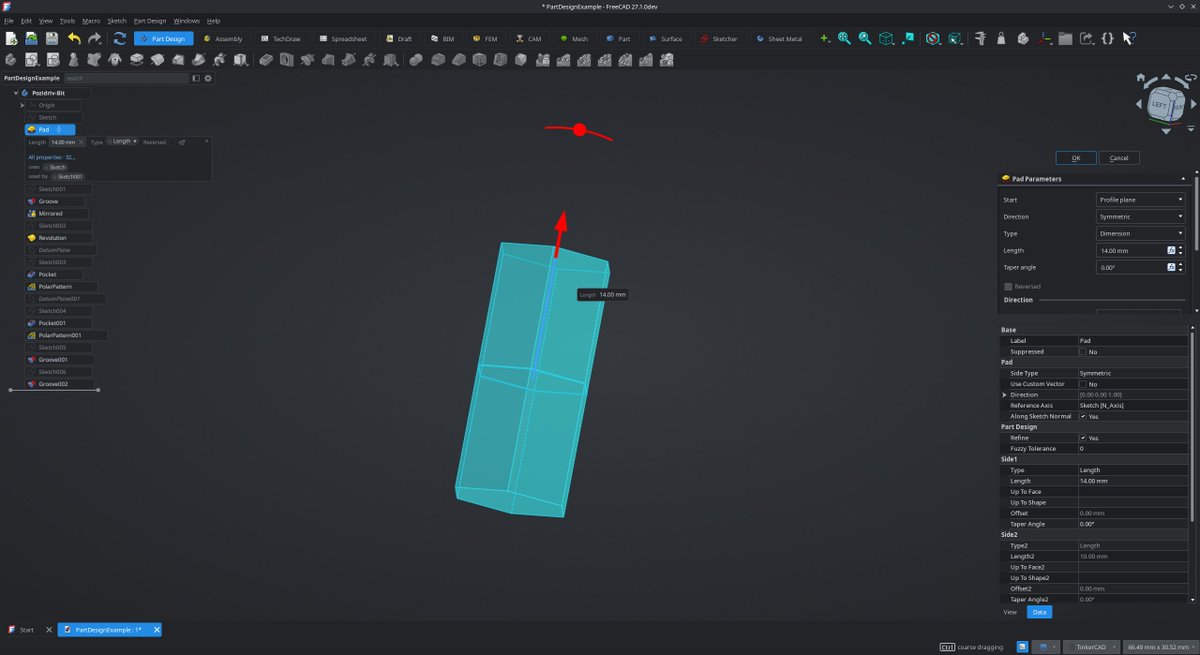Image resolution: width=1200 pixels, height=655 pixels.
Task: Toggle Use Custom Vector checkbox
Action: tap(1083, 384)
